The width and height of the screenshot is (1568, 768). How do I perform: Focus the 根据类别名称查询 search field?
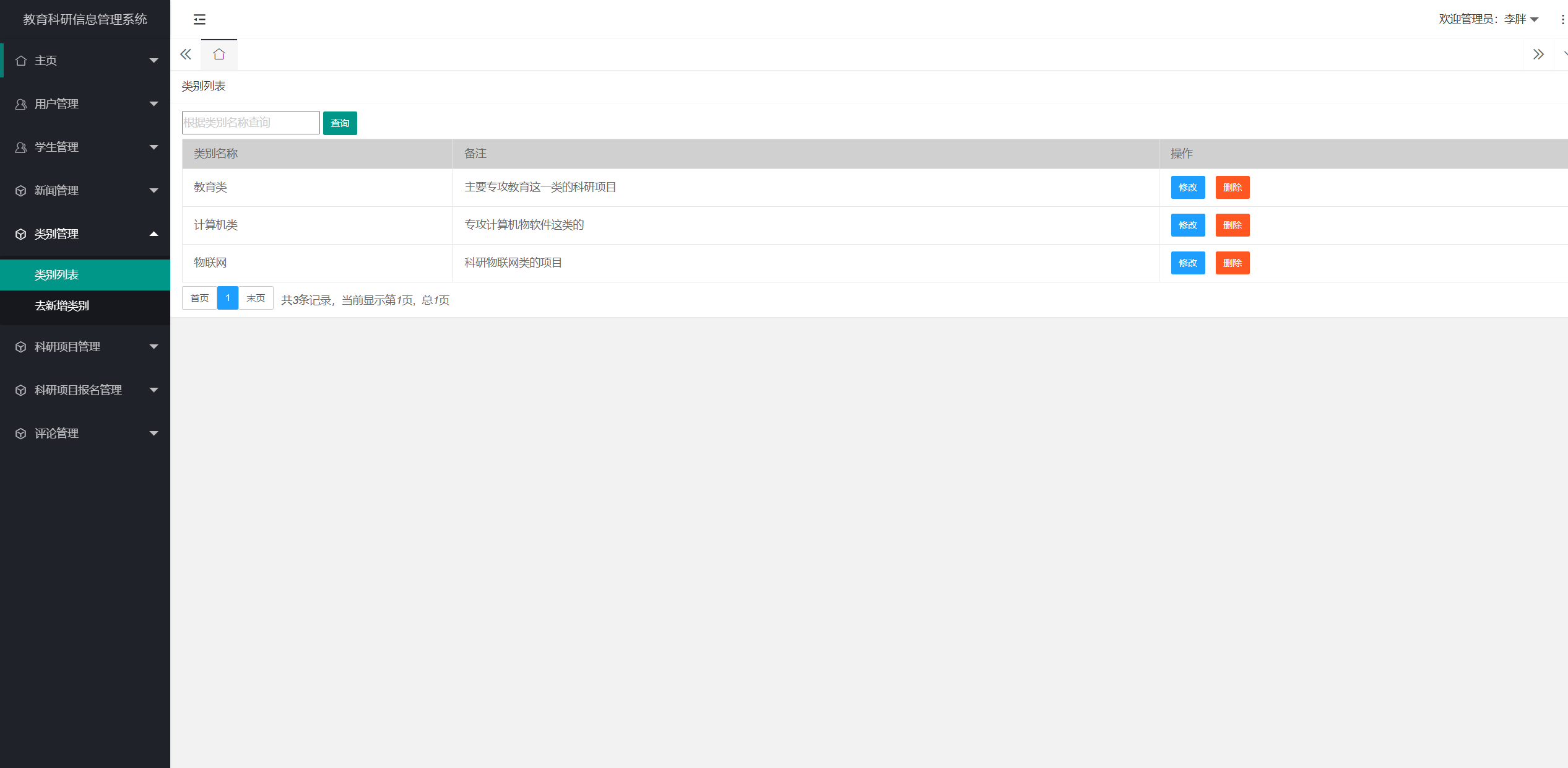pyautogui.click(x=250, y=123)
